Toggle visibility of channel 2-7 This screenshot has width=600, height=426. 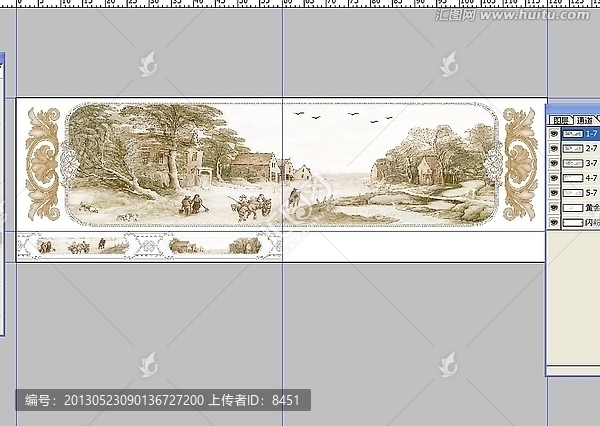click(554, 149)
